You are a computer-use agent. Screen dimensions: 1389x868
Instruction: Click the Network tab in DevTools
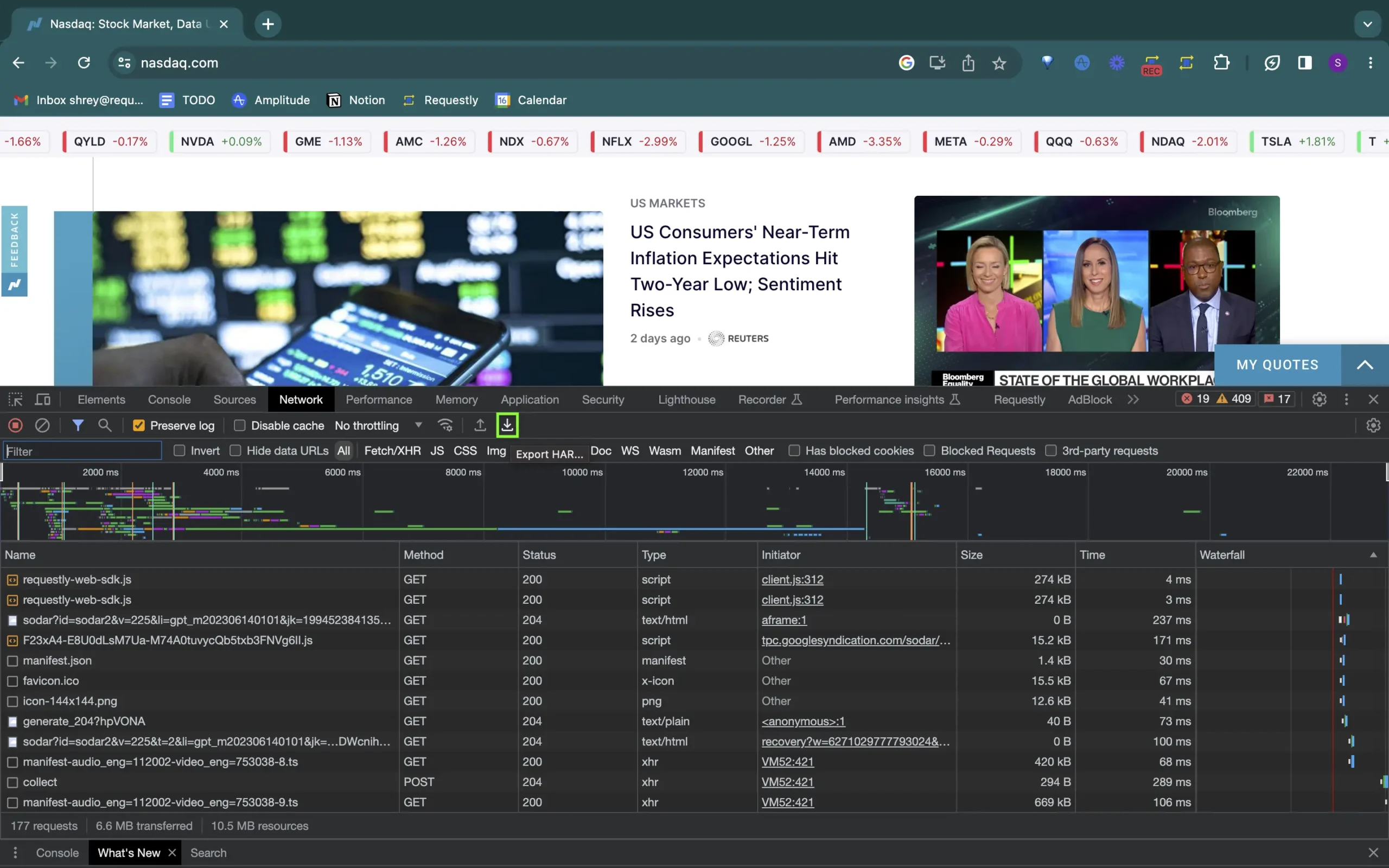[301, 399]
